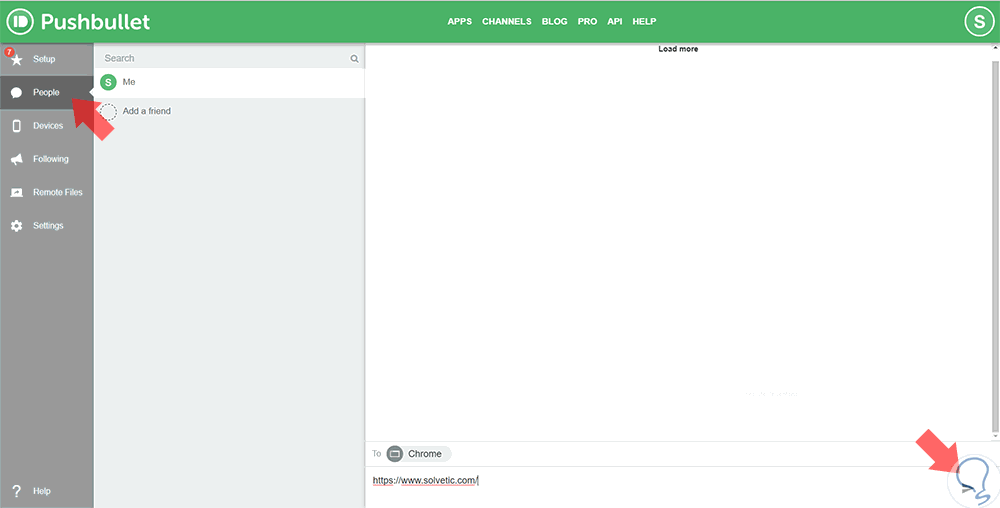Click the search magnifier icon

pyautogui.click(x=355, y=59)
